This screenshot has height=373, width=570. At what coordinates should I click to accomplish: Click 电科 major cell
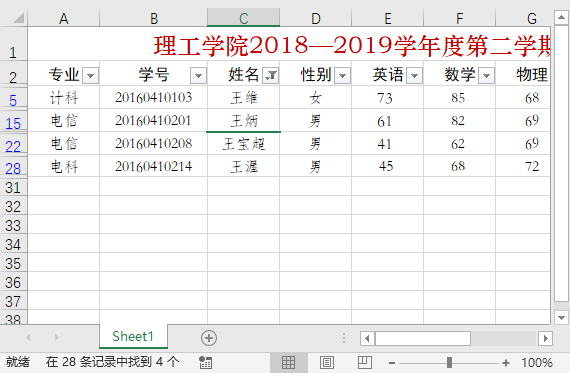(64, 166)
